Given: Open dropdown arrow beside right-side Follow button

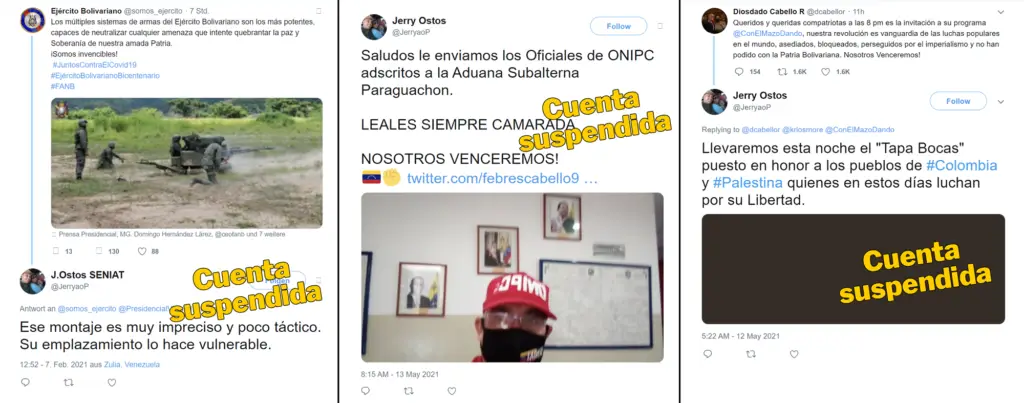Looking at the screenshot, I should 1000,102.
